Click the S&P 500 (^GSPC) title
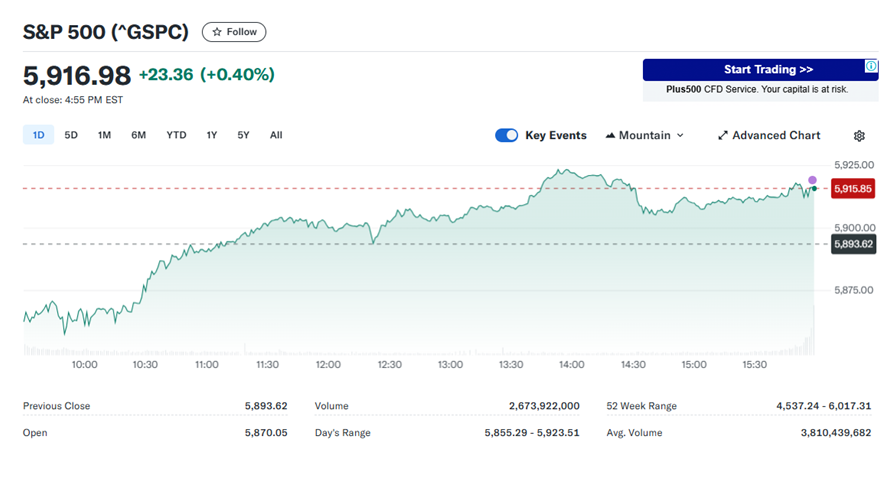This screenshot has width=891, height=483. pyautogui.click(x=106, y=32)
